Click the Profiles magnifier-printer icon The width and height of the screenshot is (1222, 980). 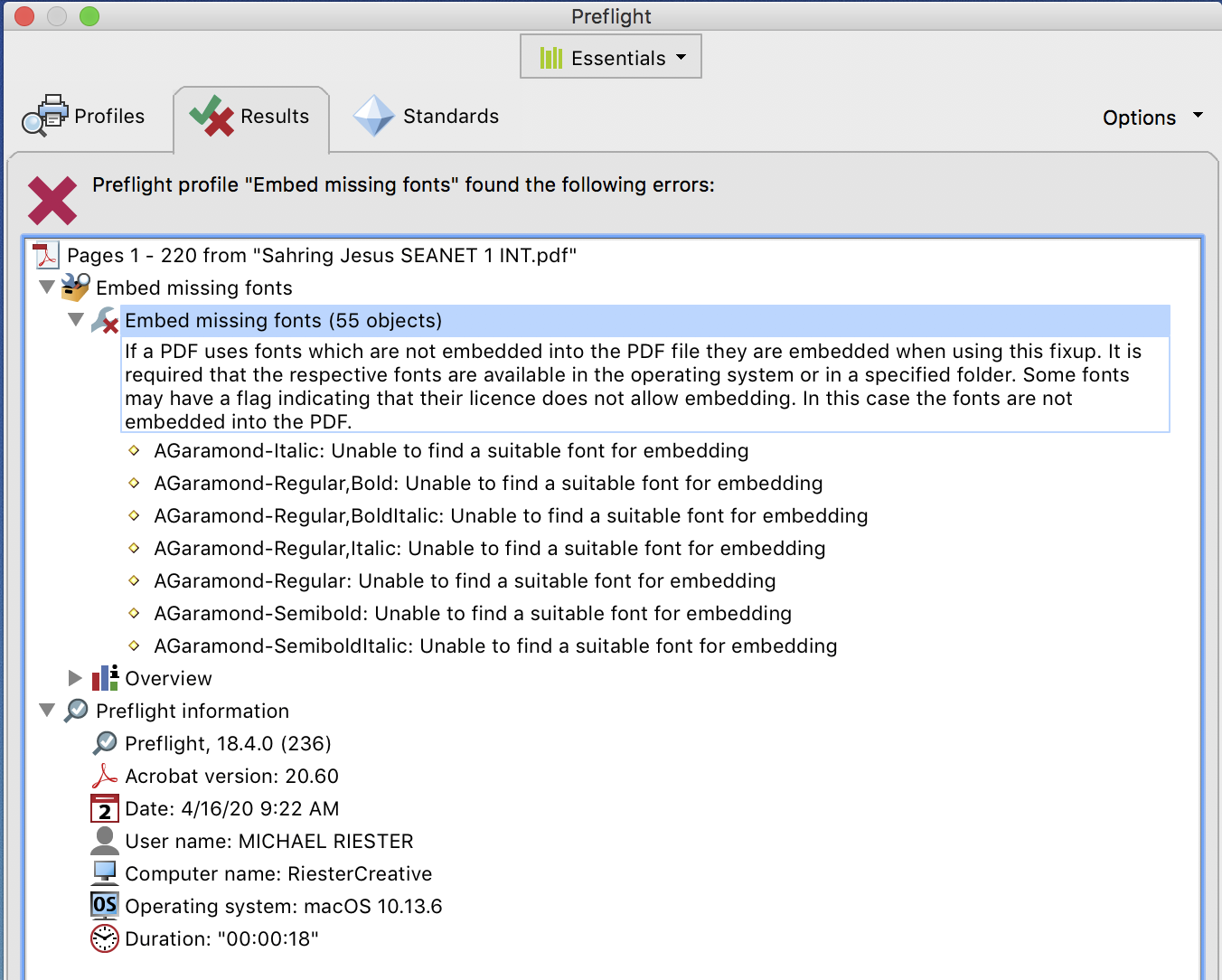(x=45, y=116)
